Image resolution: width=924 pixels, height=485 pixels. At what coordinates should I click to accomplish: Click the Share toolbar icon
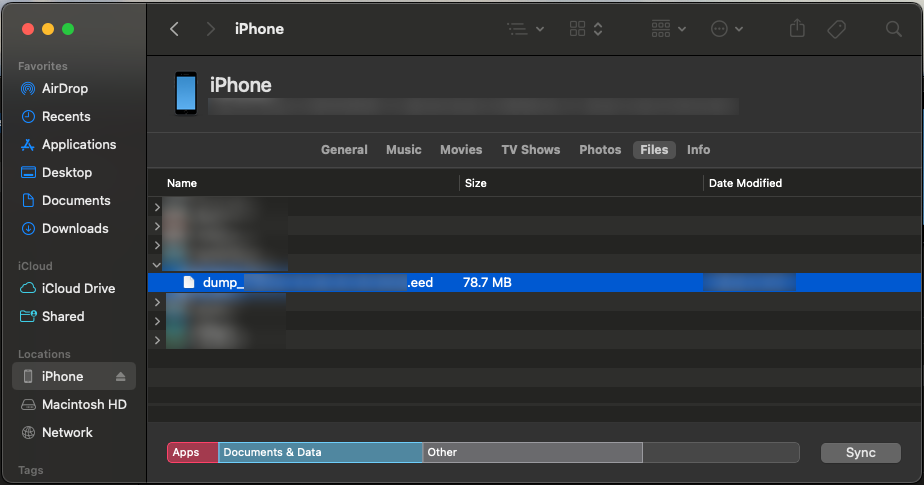tap(797, 28)
